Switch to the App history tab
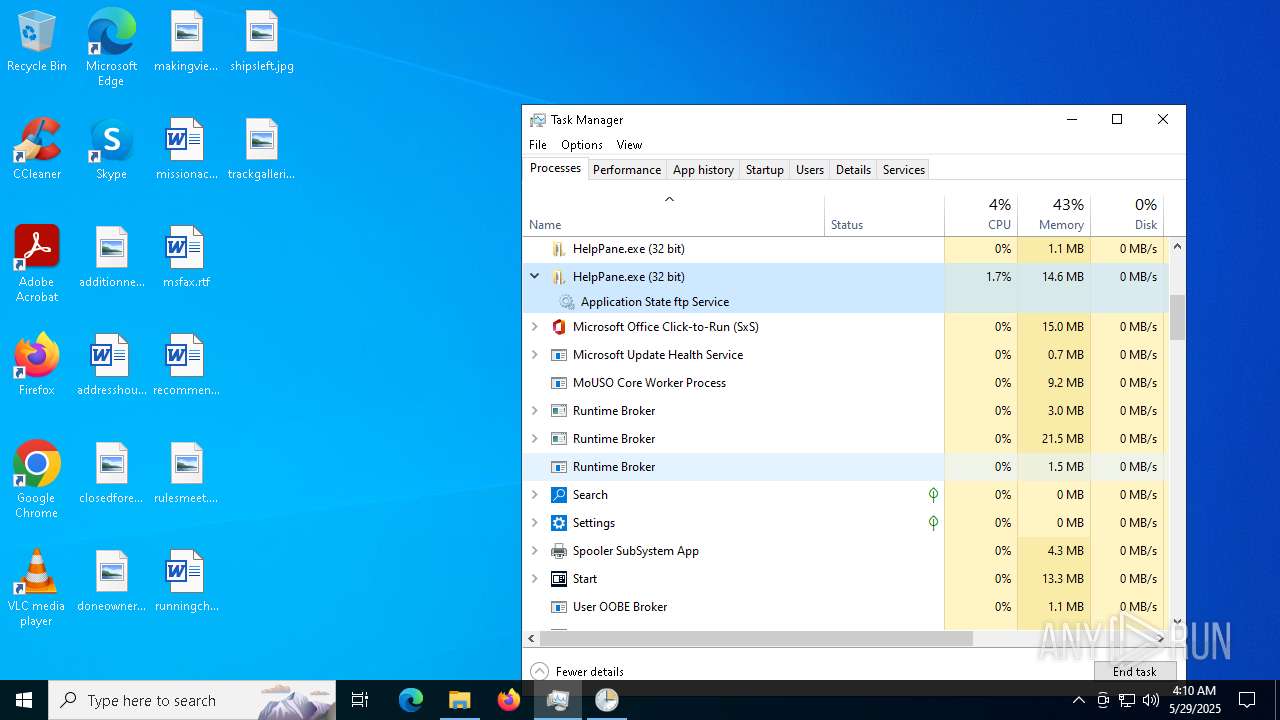 click(x=703, y=170)
